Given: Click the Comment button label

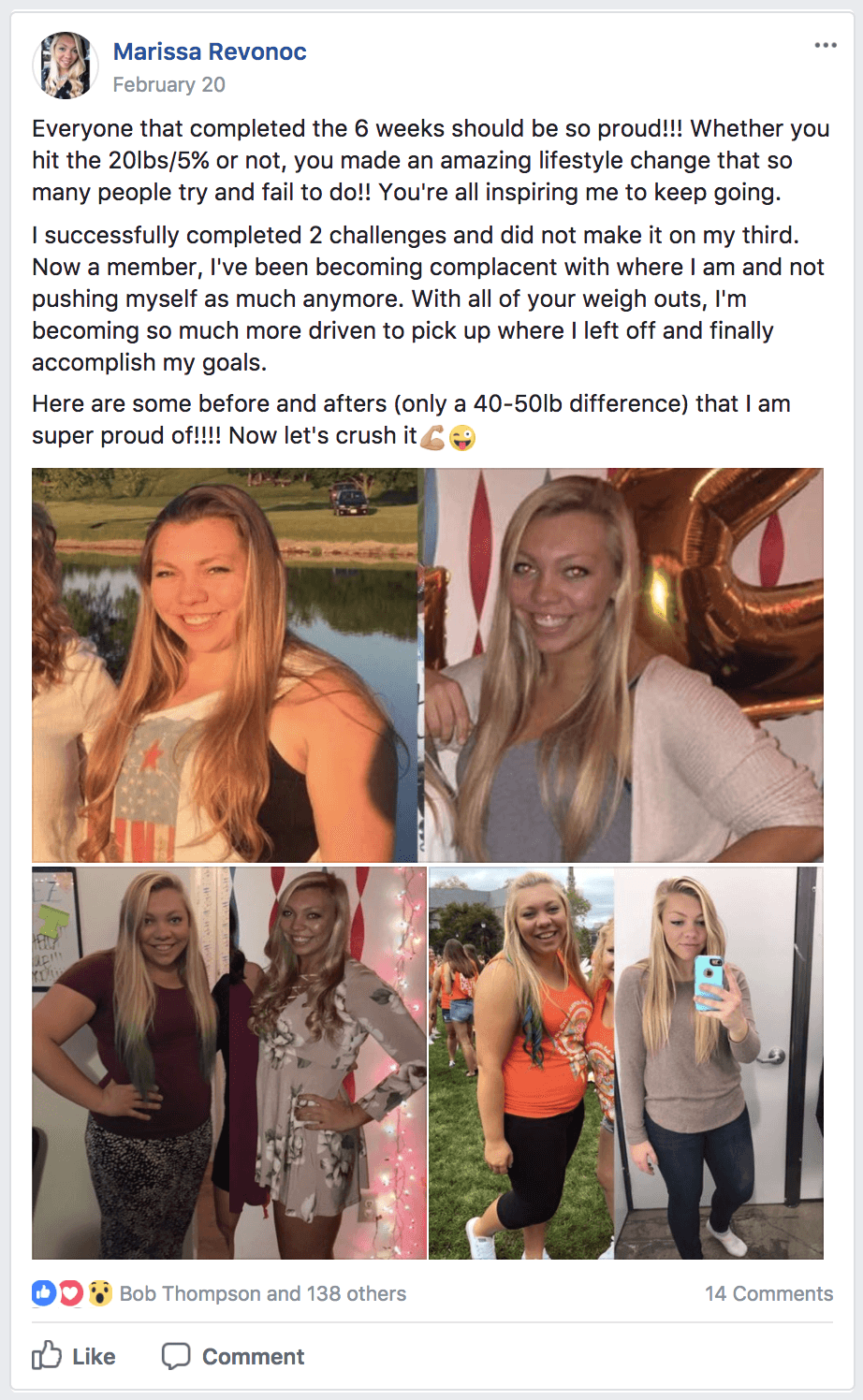Looking at the screenshot, I should pos(253,1356).
